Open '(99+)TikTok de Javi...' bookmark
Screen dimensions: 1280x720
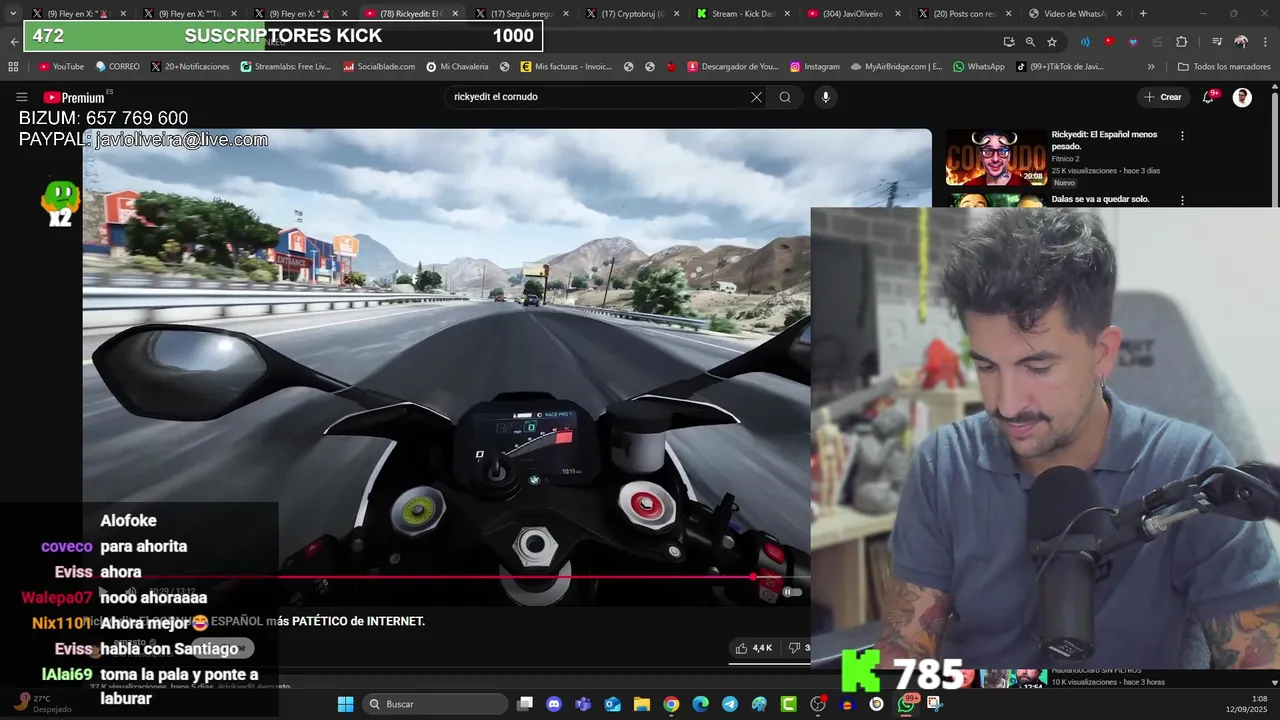point(1059,67)
